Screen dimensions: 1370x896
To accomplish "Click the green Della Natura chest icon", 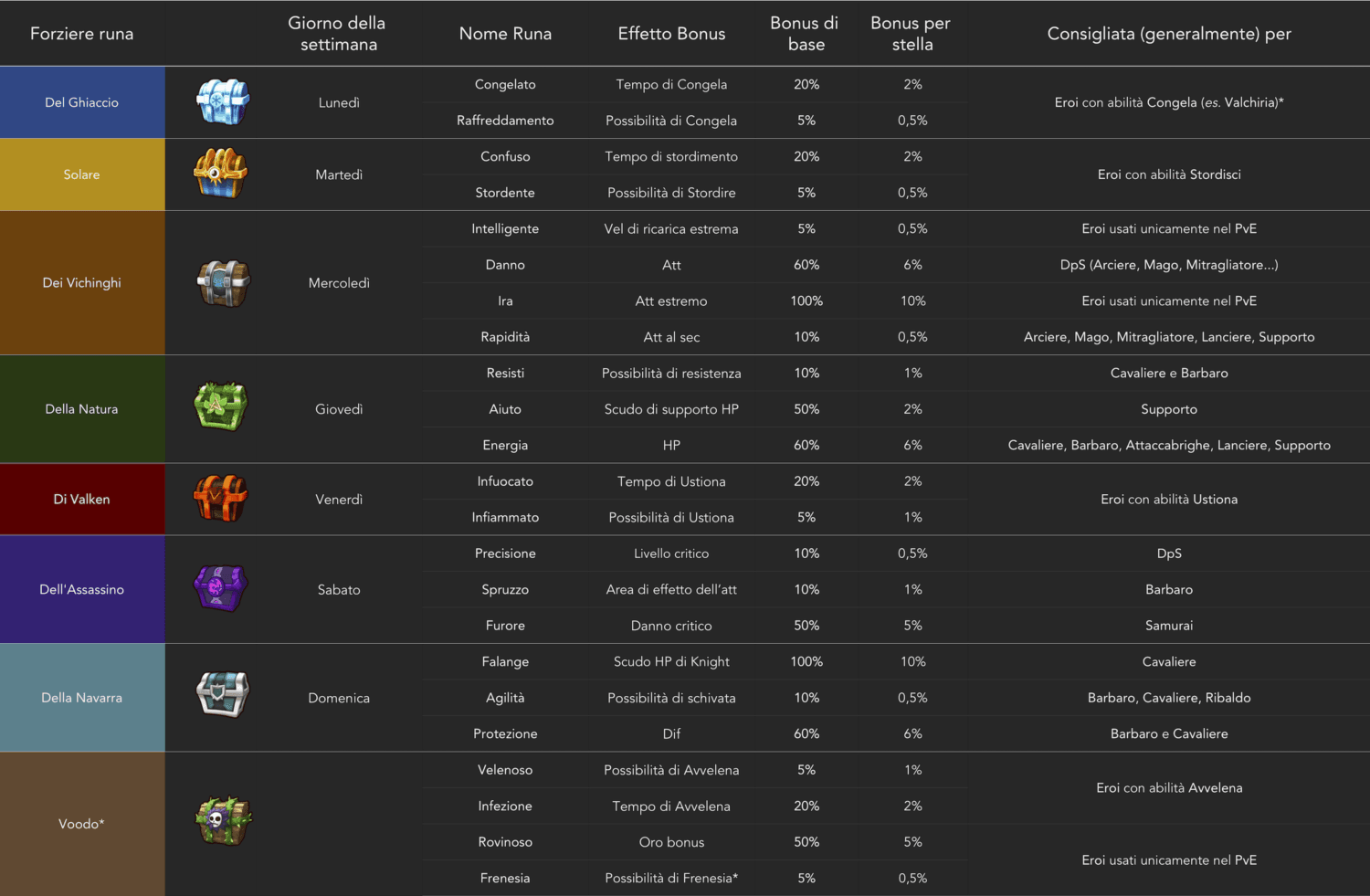I will 221,406.
